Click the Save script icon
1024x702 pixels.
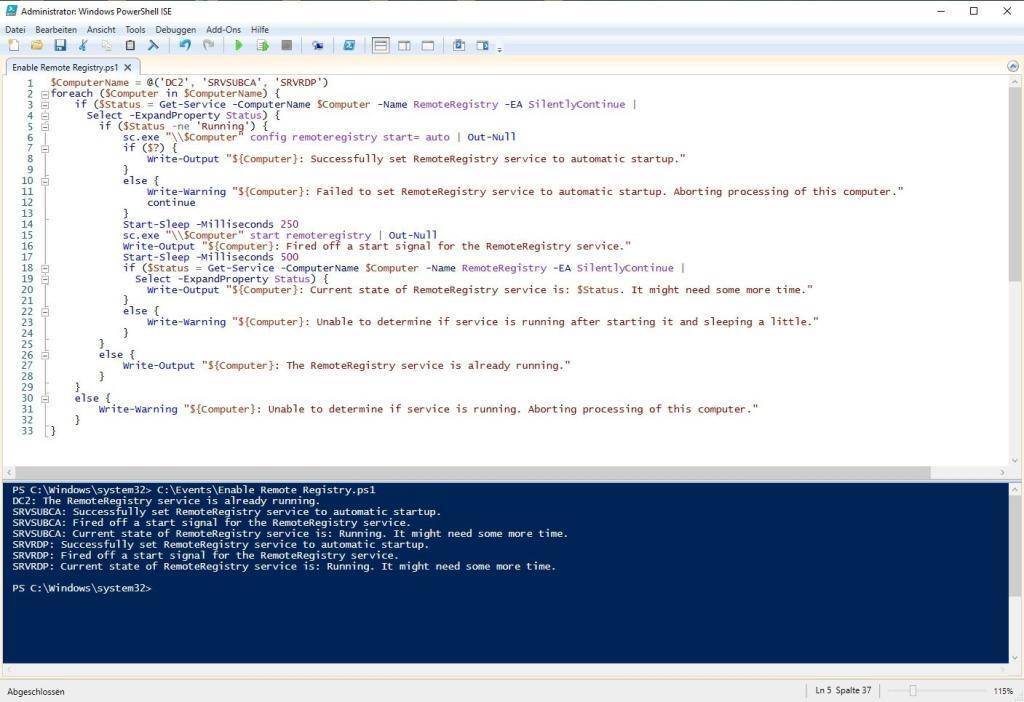pos(60,45)
